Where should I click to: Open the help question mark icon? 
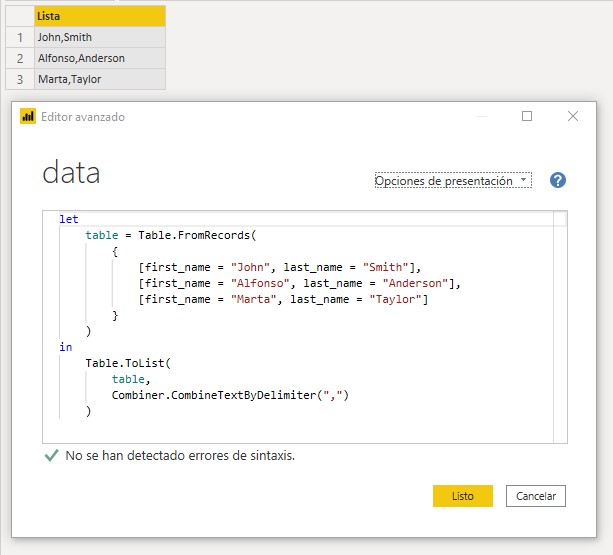pos(557,180)
